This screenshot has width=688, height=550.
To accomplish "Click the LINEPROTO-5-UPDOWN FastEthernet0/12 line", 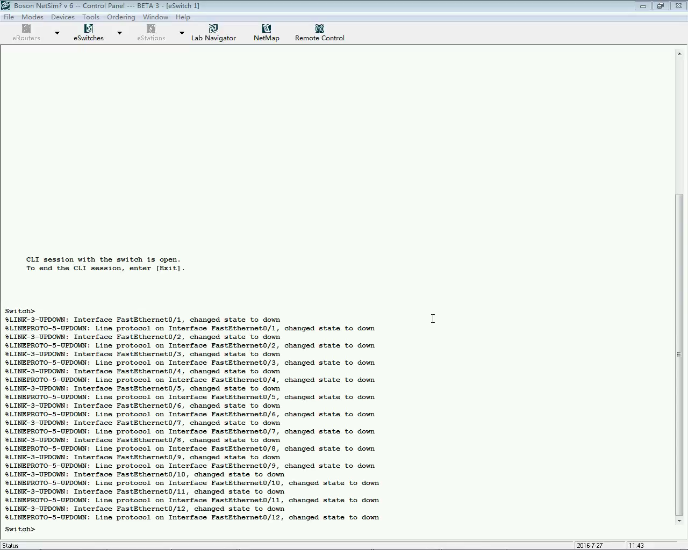I will 192,518.
